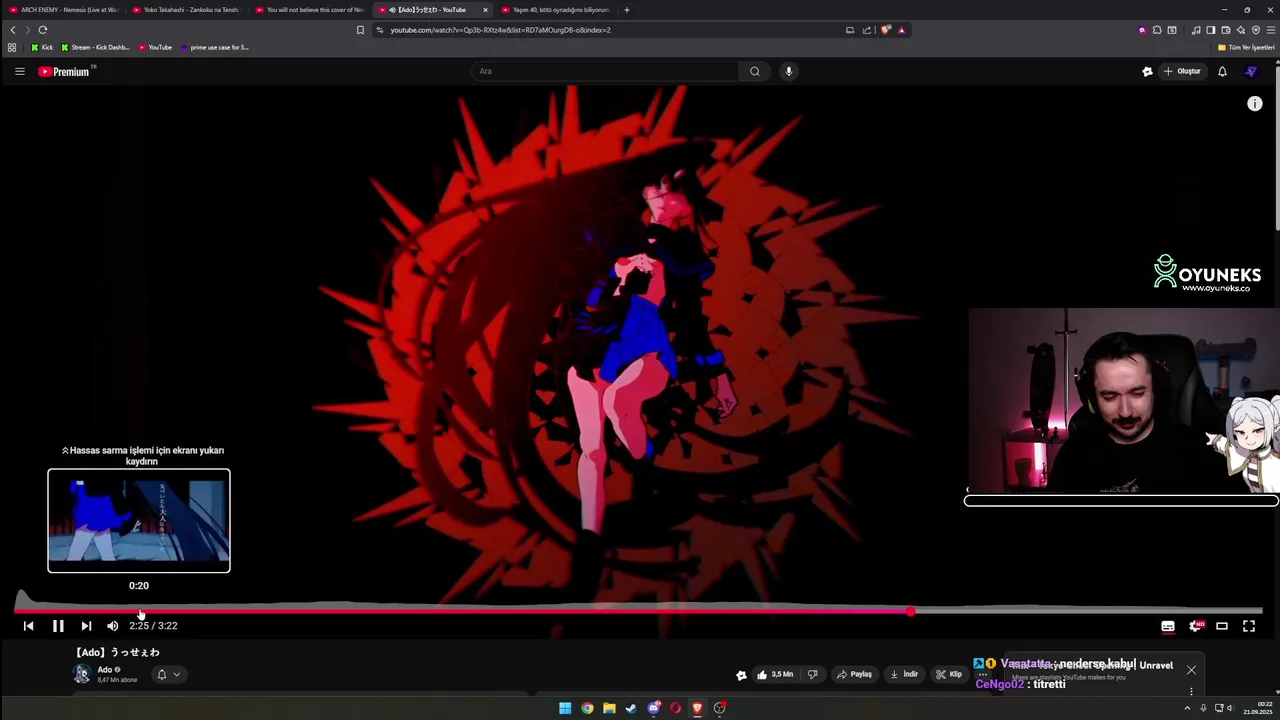Open the Ado channel name link

coord(104,670)
